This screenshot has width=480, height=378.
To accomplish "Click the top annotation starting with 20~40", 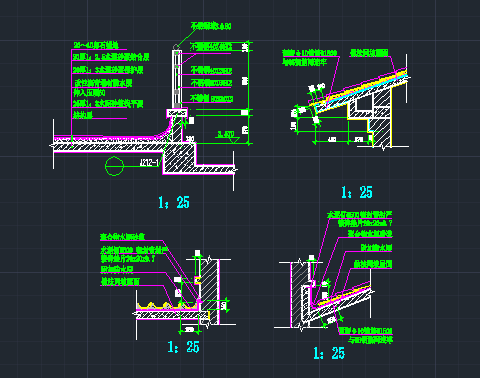I will [96, 45].
